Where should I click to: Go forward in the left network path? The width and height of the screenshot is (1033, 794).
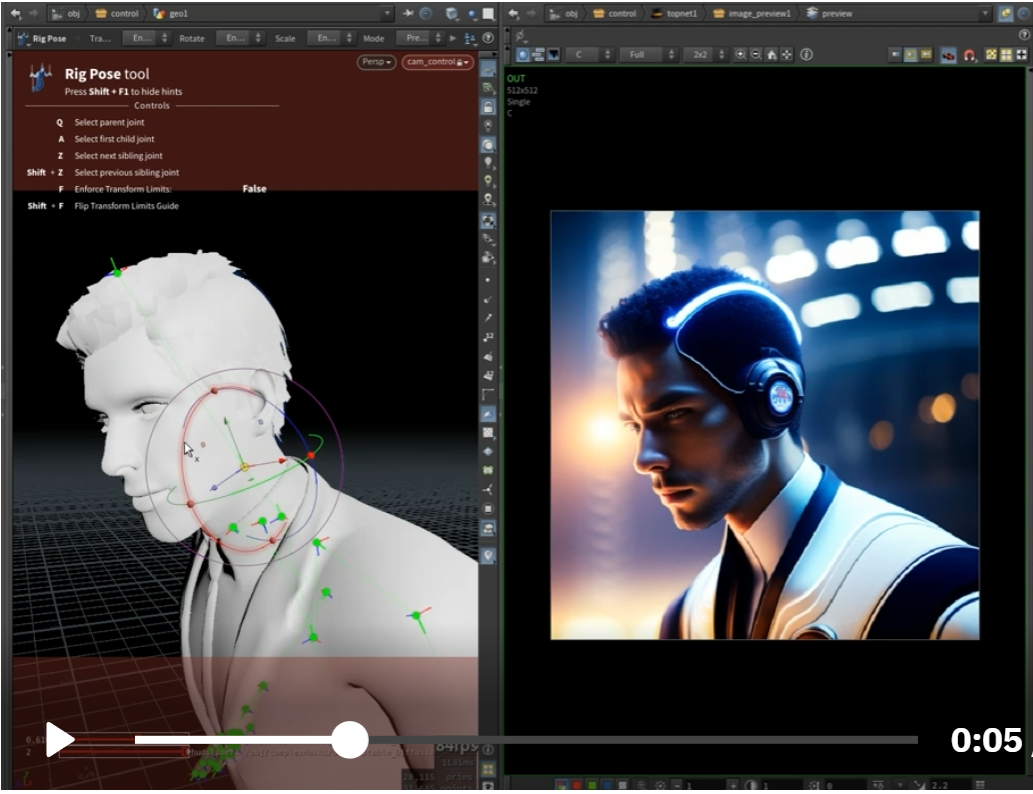pyautogui.click(x=33, y=13)
